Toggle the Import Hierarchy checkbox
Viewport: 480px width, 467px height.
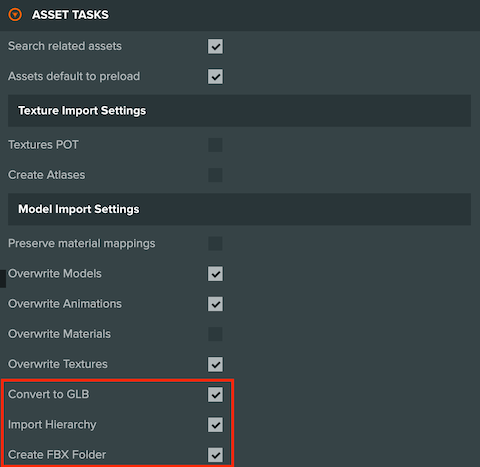[215, 425]
